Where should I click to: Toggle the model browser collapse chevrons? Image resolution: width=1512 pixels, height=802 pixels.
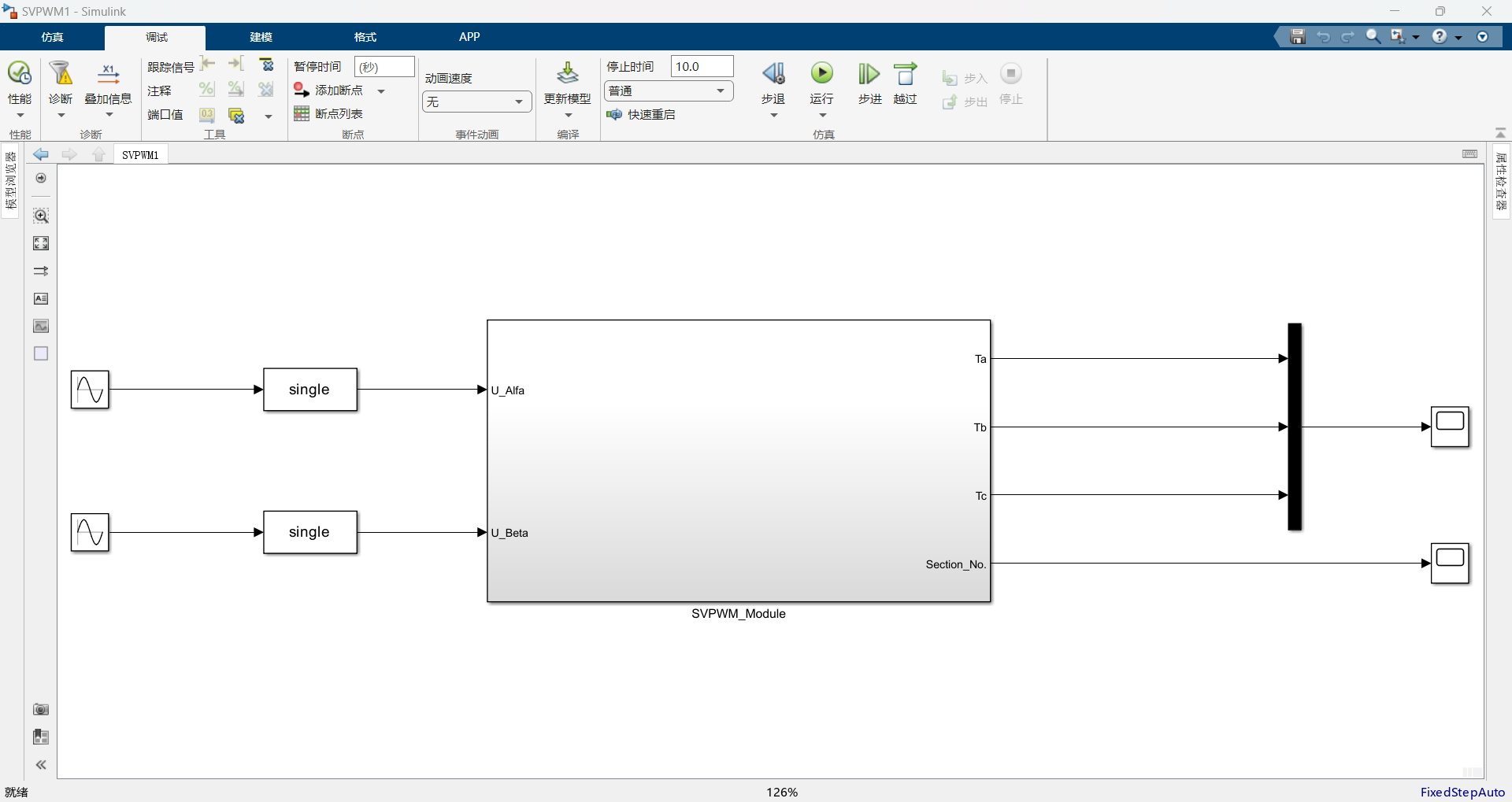point(41,764)
